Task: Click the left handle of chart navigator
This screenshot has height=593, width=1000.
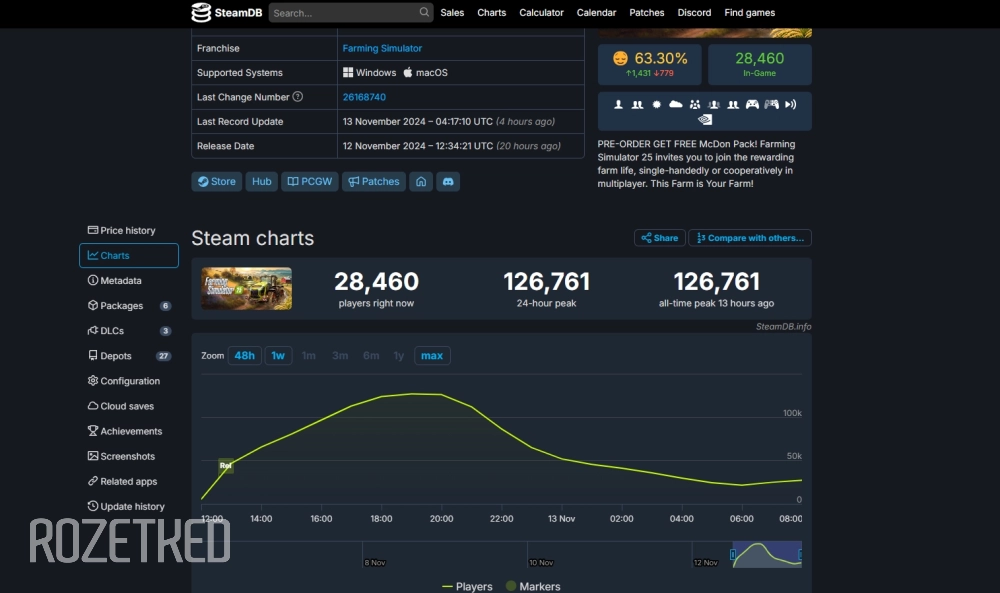Action: (x=733, y=554)
